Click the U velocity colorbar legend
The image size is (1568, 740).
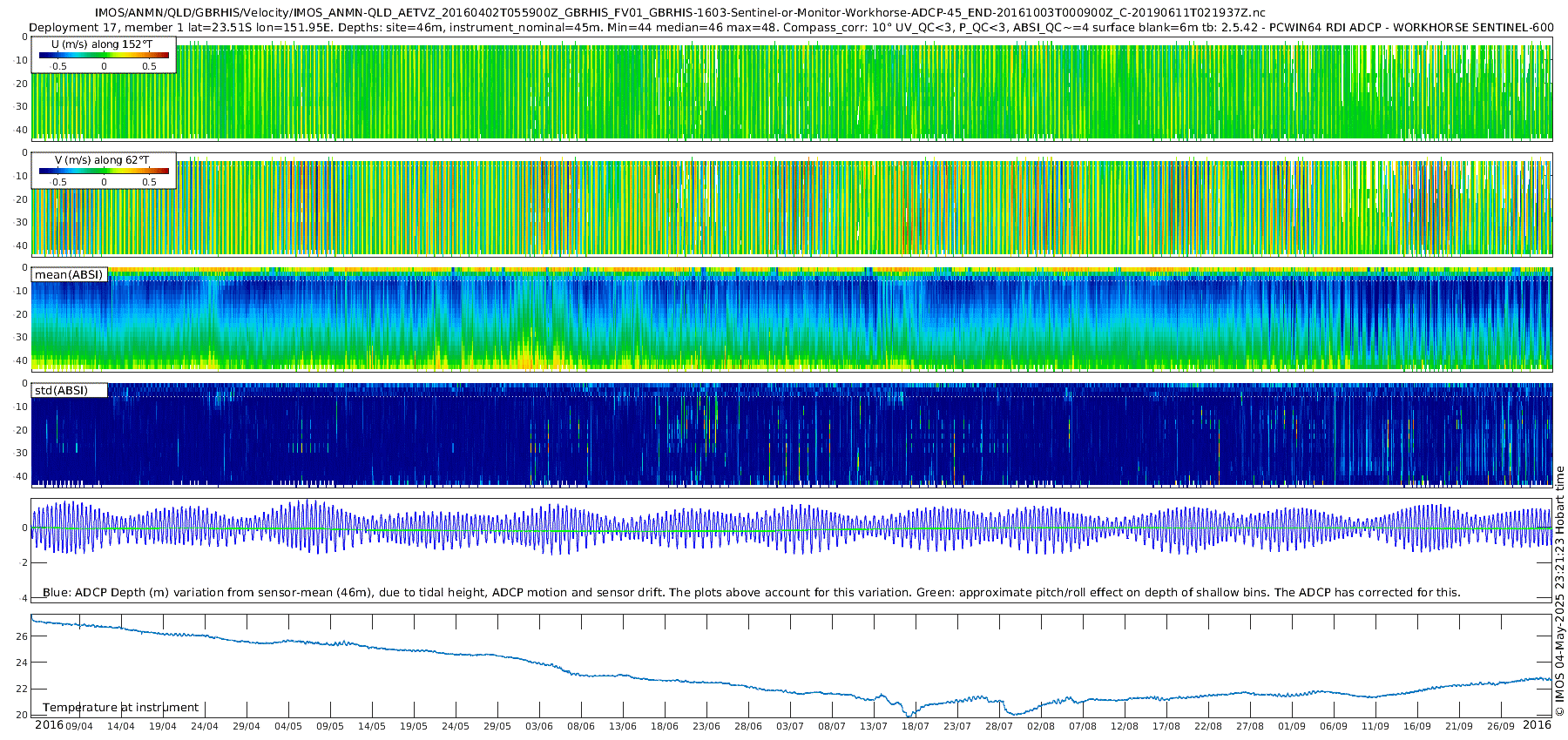coord(104,56)
